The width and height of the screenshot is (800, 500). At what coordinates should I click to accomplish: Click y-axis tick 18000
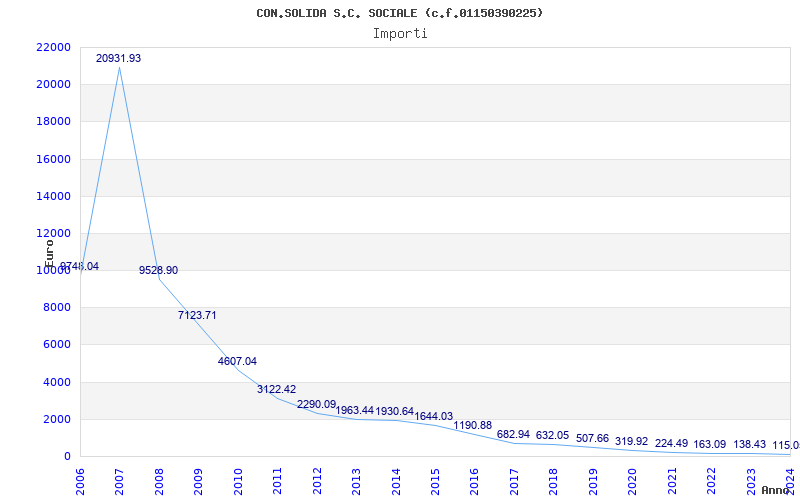click(54, 122)
